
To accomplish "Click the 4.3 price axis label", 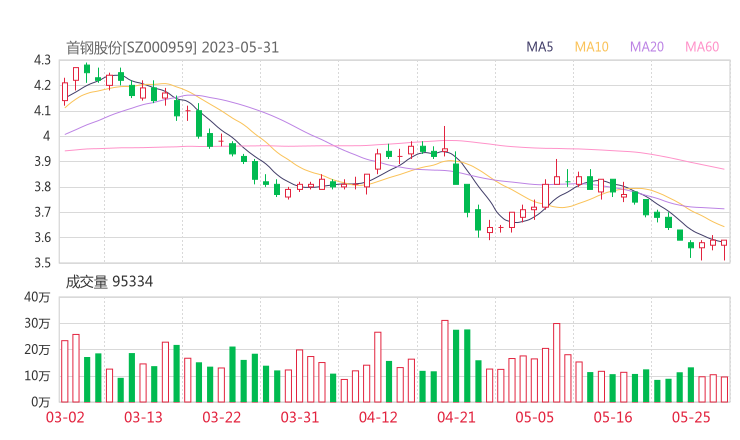I will click(x=42, y=60).
